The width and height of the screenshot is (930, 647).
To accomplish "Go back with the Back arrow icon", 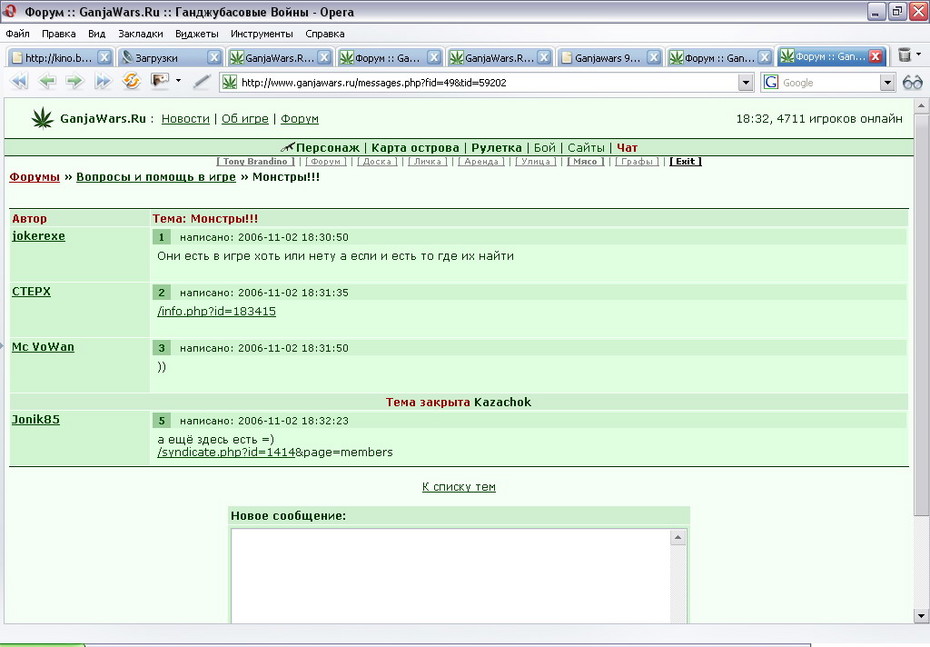I will pyautogui.click(x=47, y=81).
